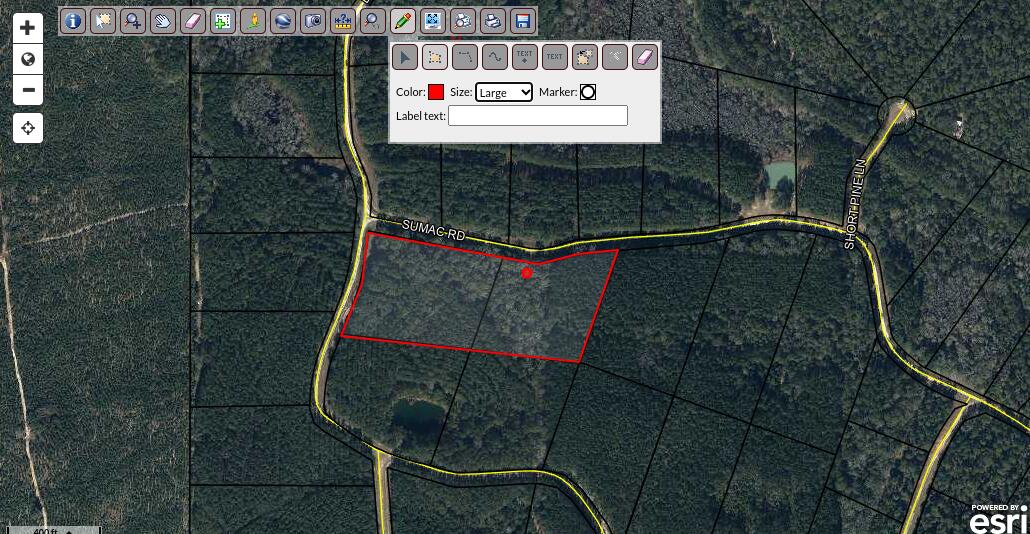
Task: Open the globe earth viewer tool
Action: (283, 21)
